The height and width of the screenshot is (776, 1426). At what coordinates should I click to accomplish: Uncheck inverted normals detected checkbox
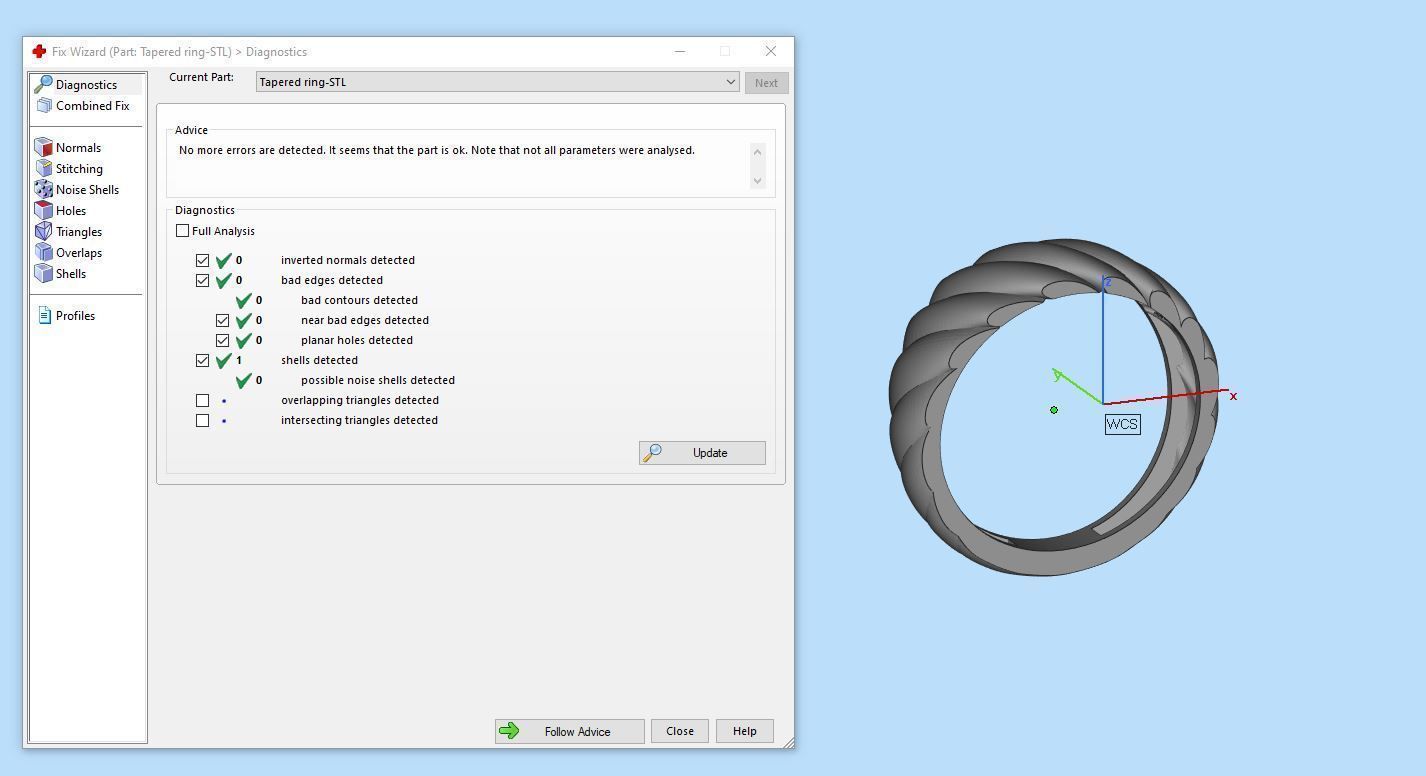[x=202, y=260]
